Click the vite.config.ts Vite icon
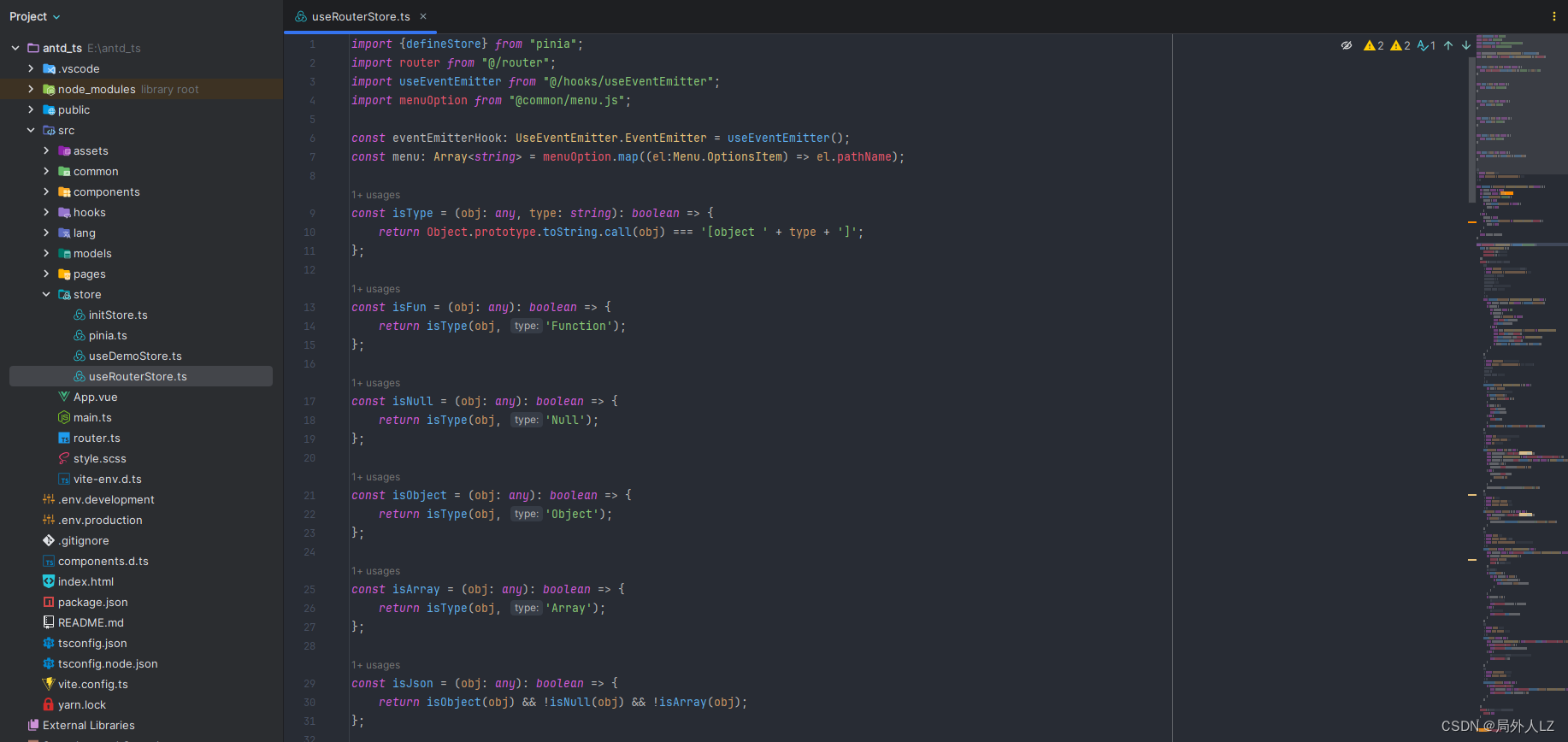Image resolution: width=1568 pixels, height=742 pixels. point(49,684)
